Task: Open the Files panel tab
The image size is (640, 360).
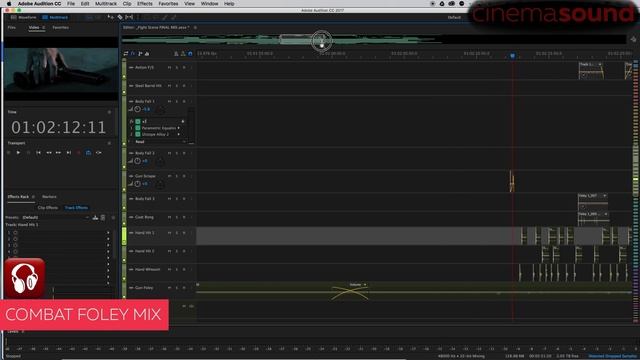Action: pyautogui.click(x=12, y=27)
